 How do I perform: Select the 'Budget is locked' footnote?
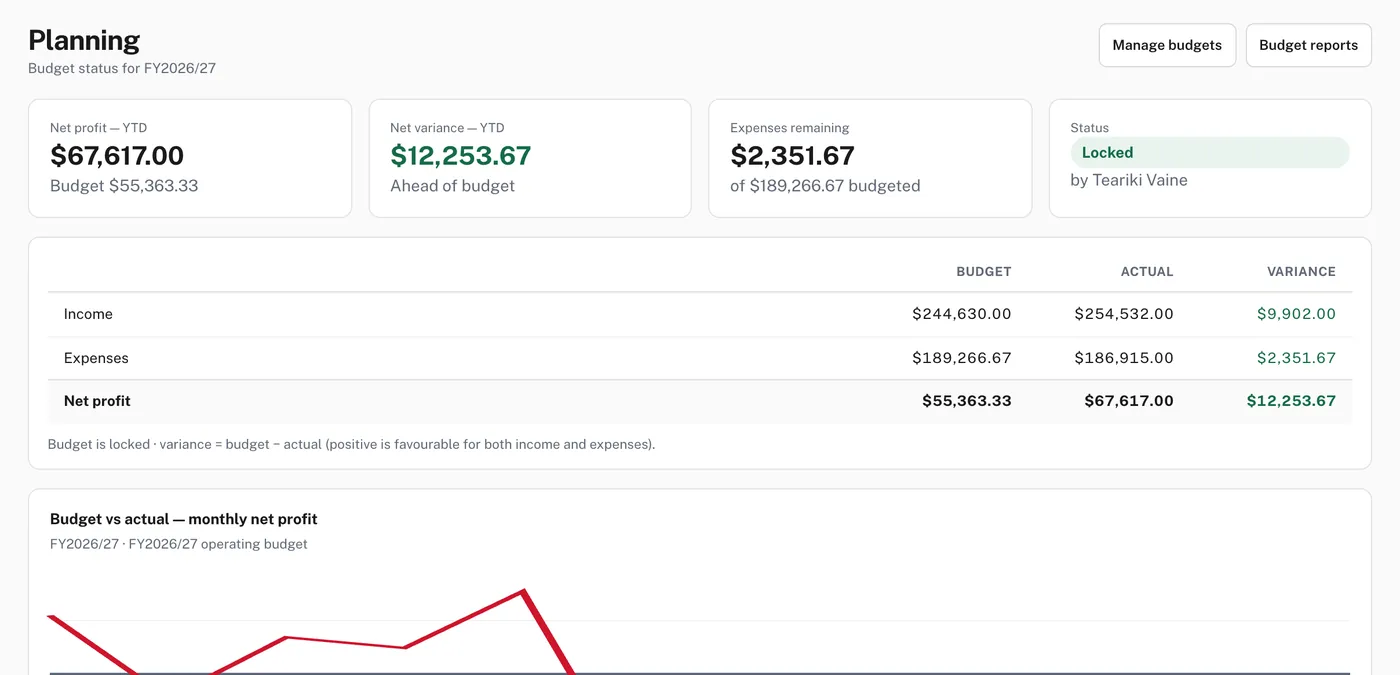click(351, 444)
